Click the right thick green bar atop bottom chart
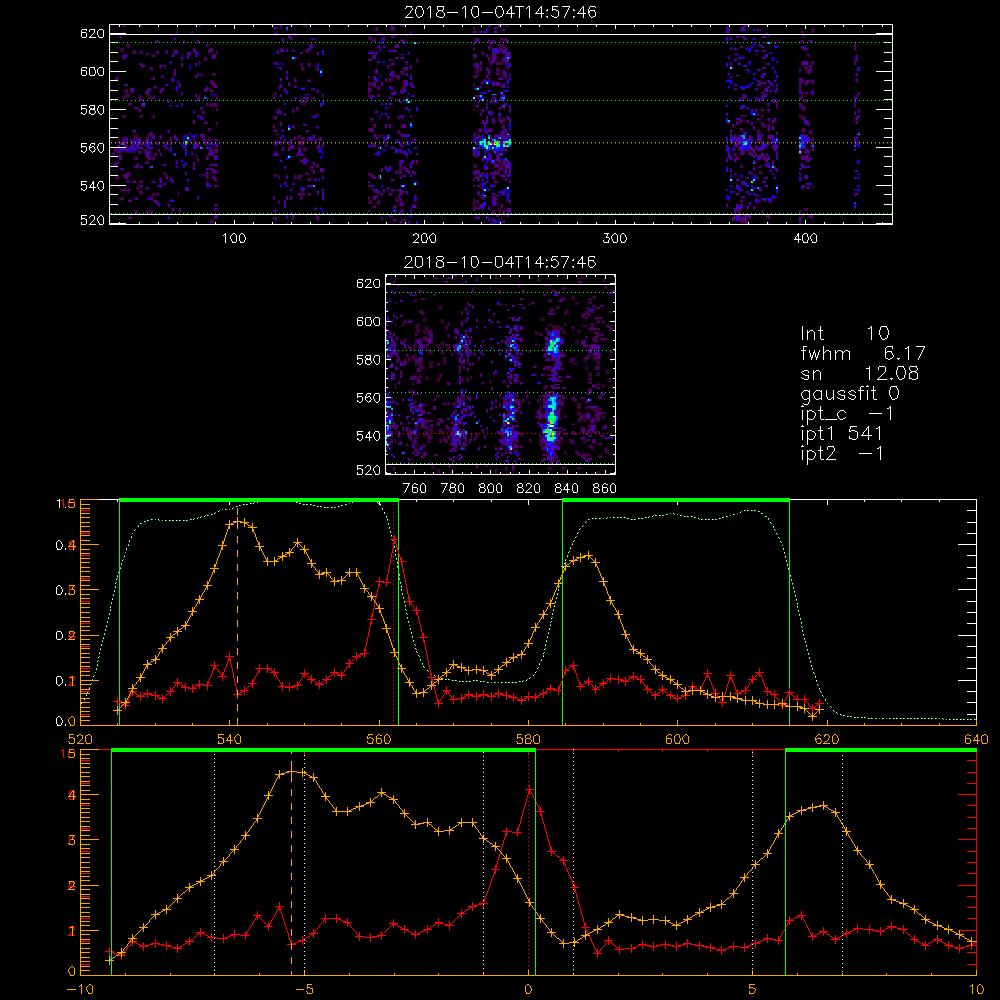Image resolution: width=1000 pixels, height=1000 pixels. [881, 750]
